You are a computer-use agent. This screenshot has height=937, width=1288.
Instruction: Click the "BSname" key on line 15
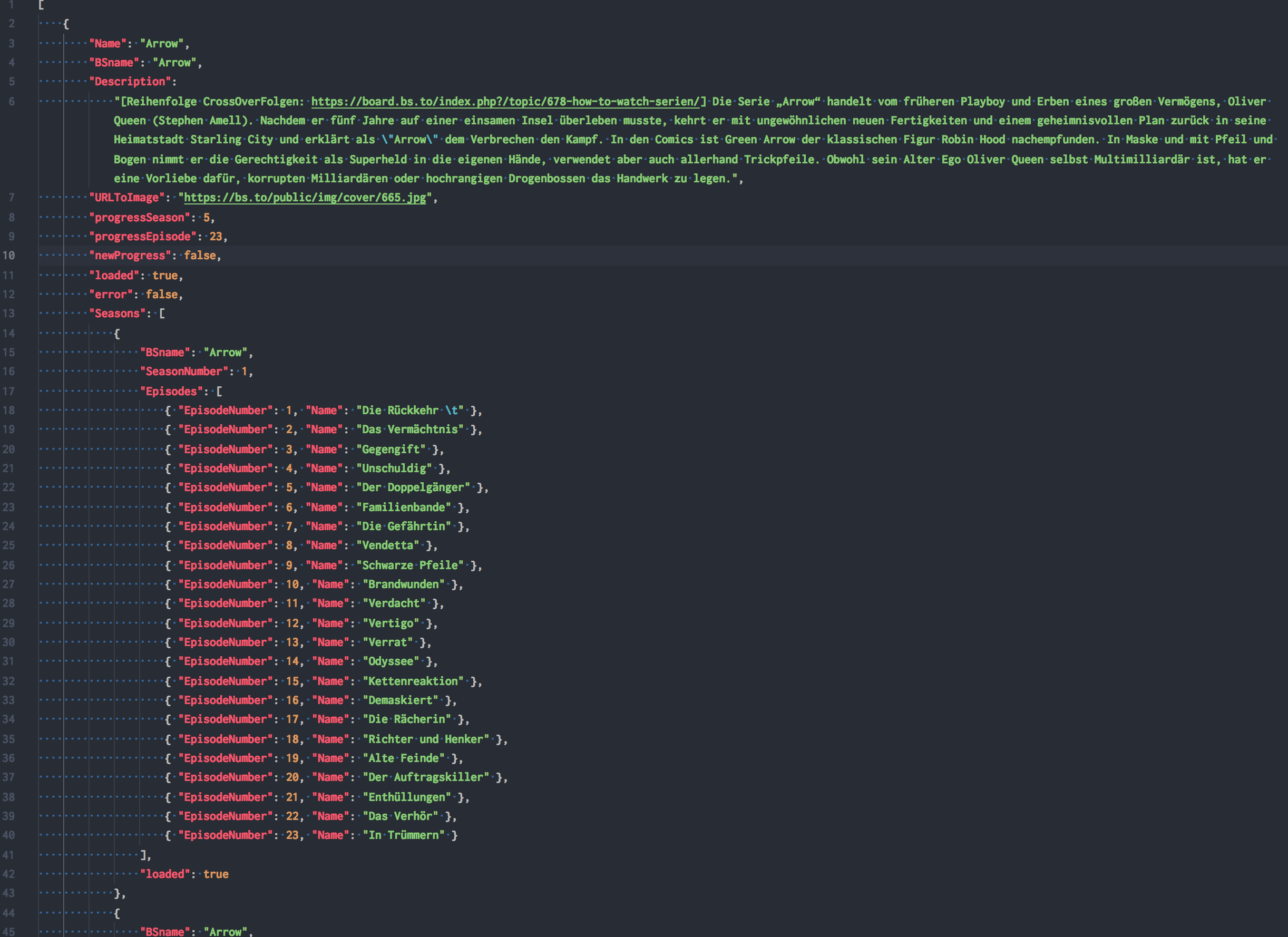click(165, 352)
